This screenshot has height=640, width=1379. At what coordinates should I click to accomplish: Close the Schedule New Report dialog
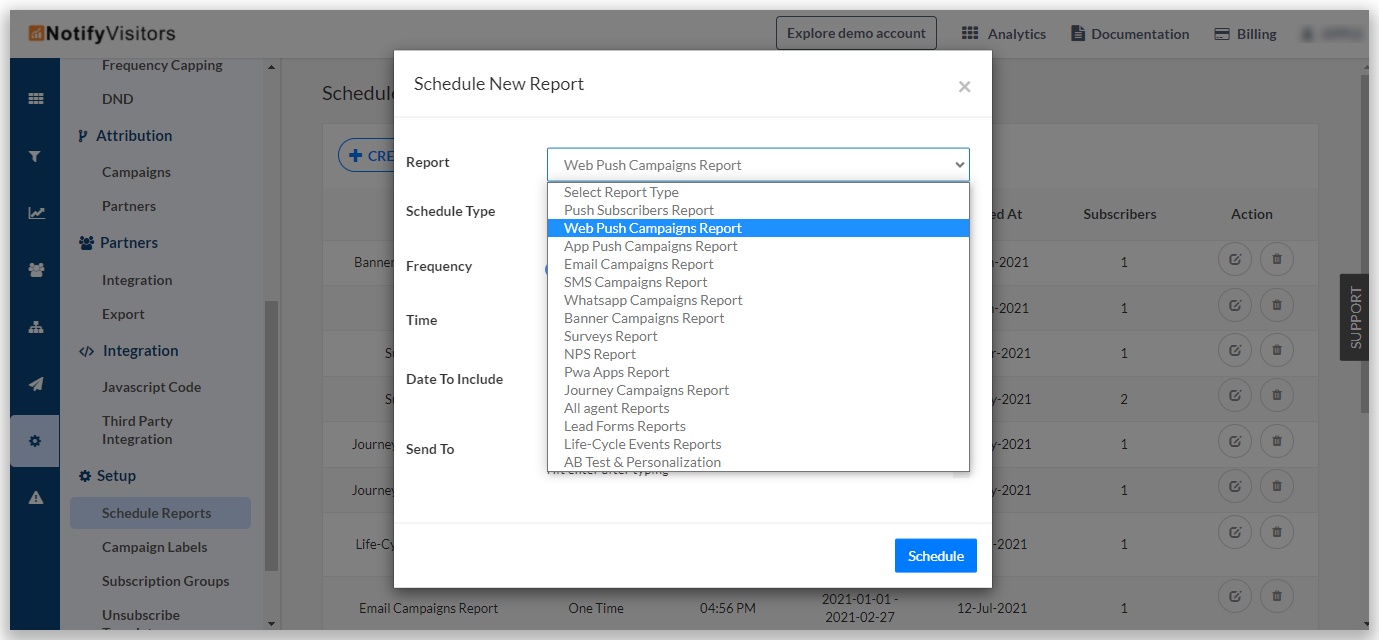pyautogui.click(x=964, y=87)
